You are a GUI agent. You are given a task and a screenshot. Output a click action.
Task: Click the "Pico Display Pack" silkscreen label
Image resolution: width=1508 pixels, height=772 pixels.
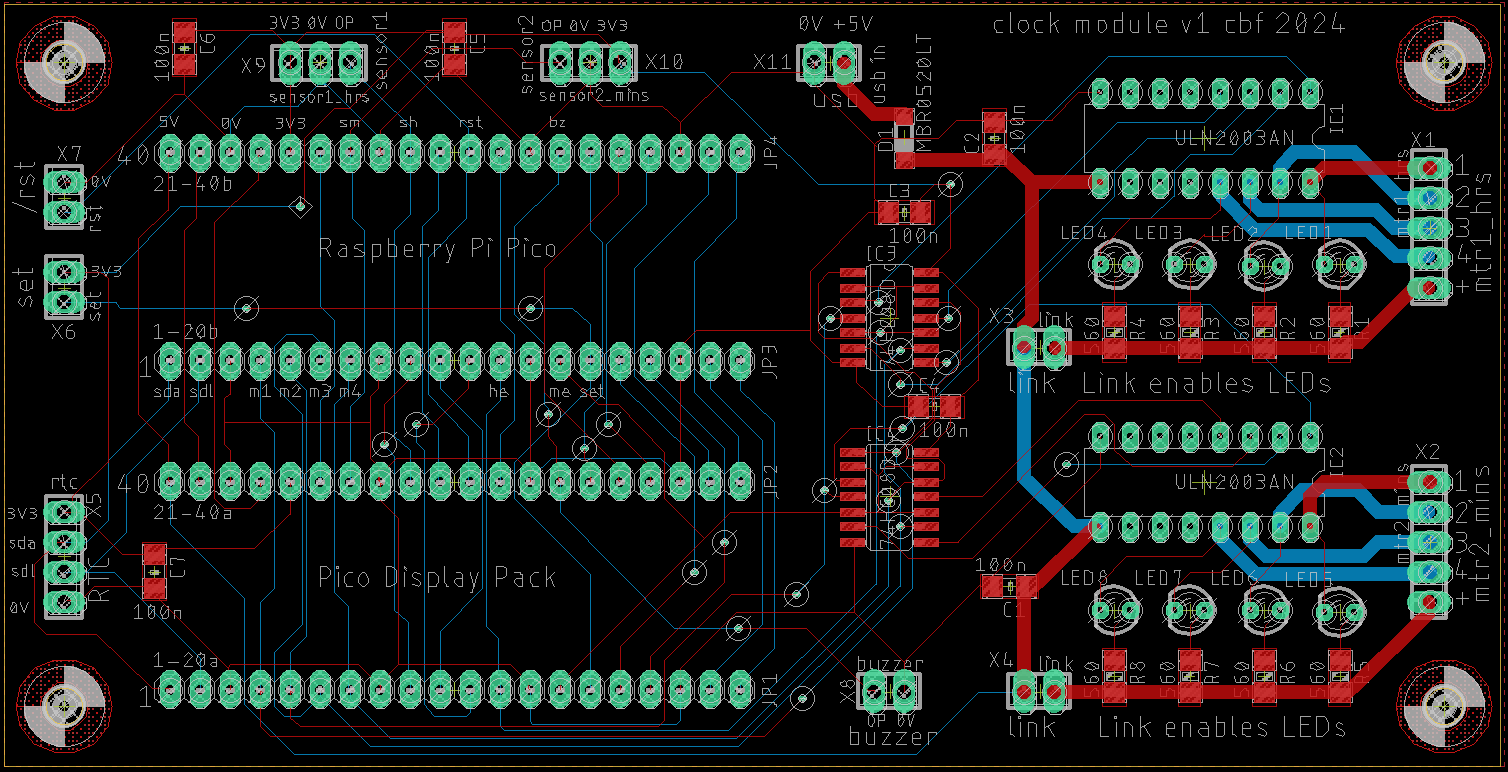click(437, 578)
